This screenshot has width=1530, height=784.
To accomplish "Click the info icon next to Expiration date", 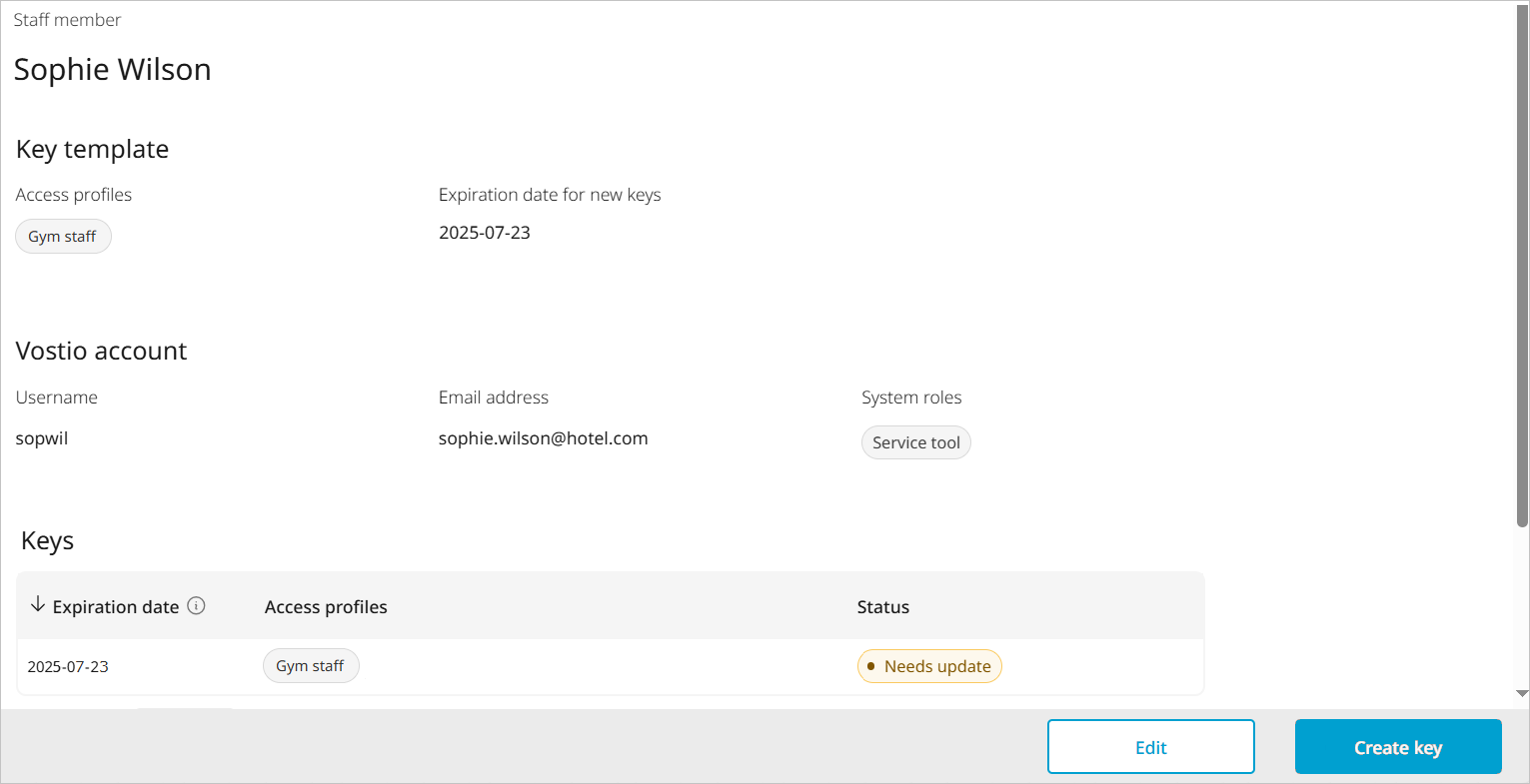I will point(197,605).
